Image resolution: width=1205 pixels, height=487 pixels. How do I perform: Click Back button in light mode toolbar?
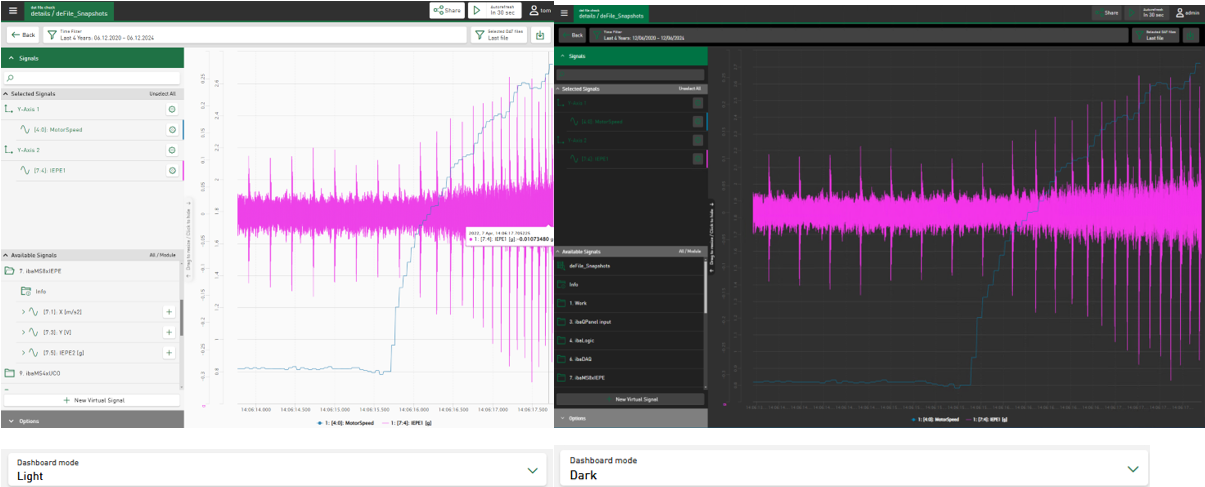22,34
